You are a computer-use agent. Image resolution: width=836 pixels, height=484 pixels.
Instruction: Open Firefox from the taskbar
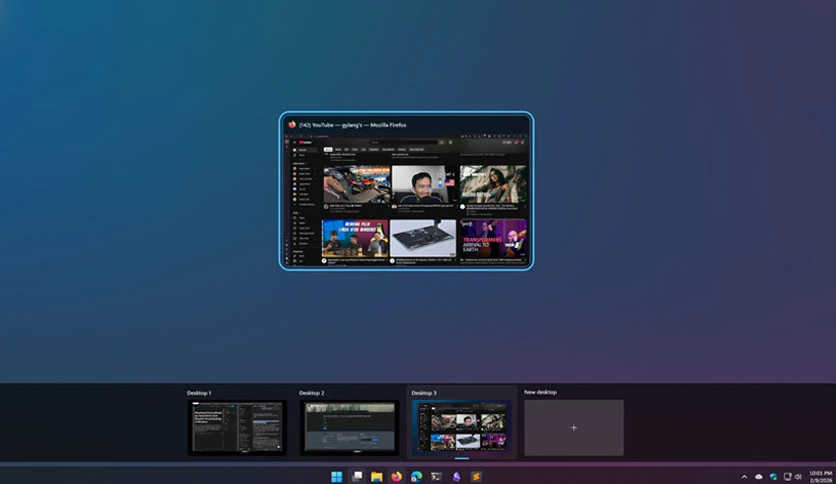(396, 477)
